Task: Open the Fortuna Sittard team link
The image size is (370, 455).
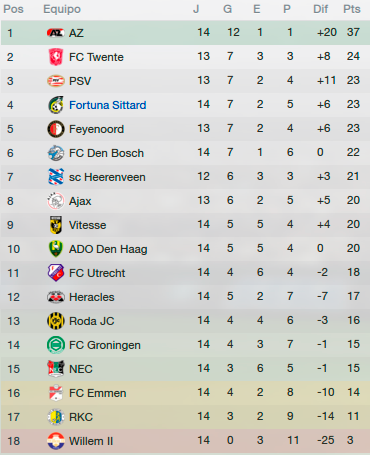Action: pyautogui.click(x=108, y=105)
